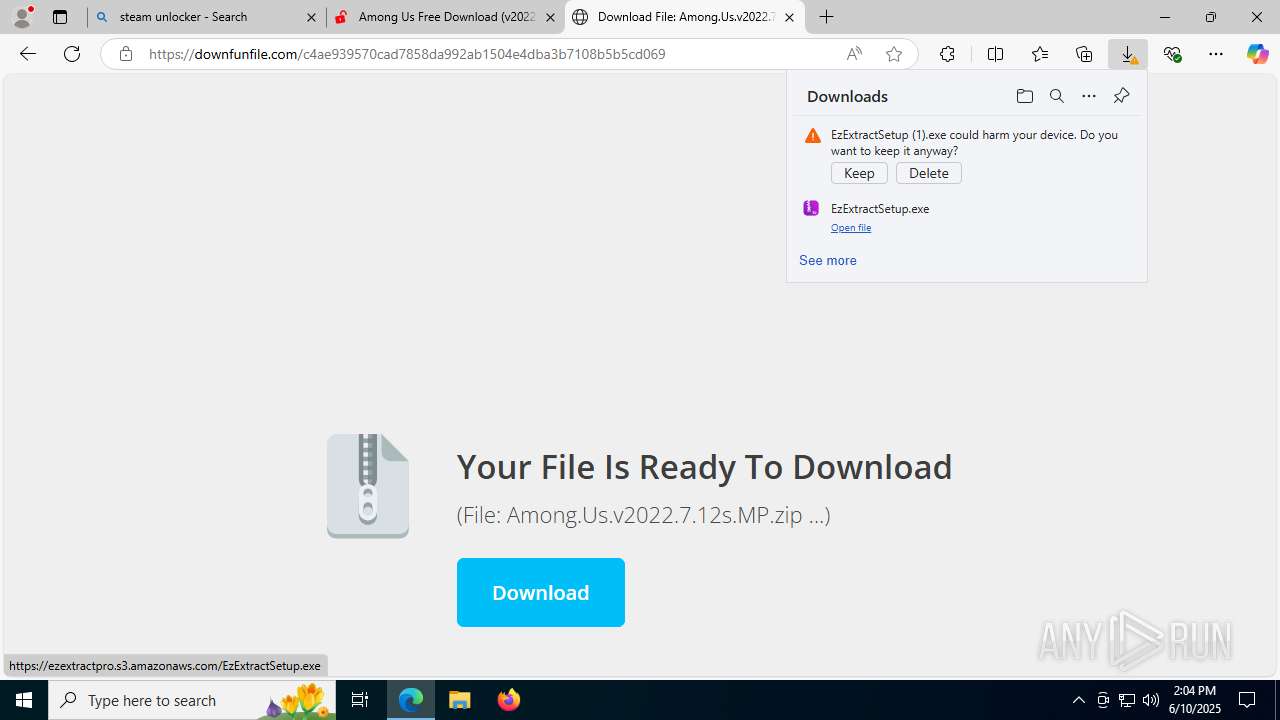The height and width of the screenshot is (720, 1280).
Task: Click the address bar URL
Action: [407, 54]
